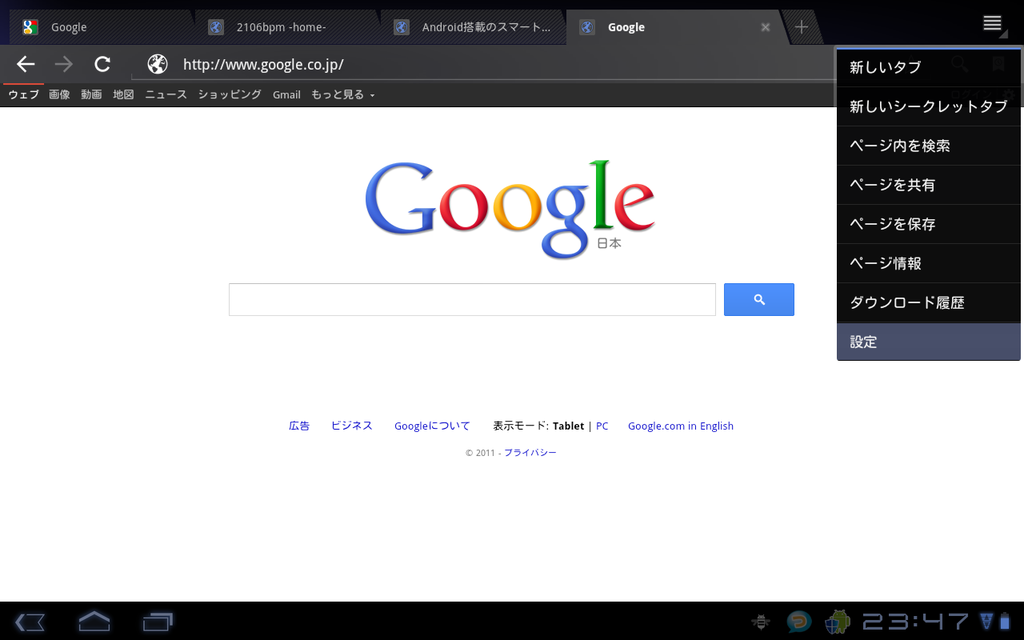
Task: Open the プライバシー link
Action: [x=530, y=453]
